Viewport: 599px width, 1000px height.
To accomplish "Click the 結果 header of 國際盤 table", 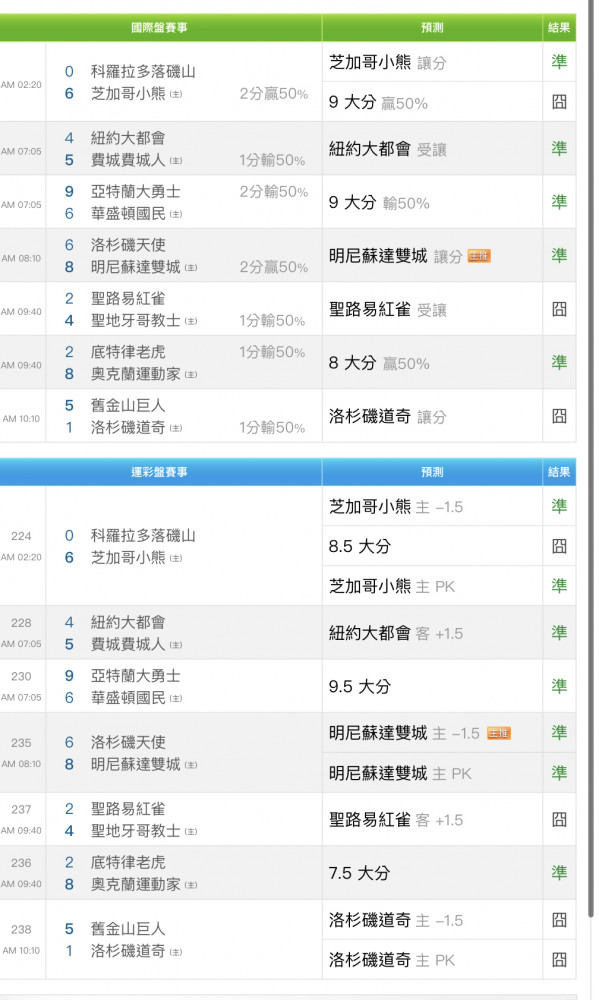I will pos(559,27).
